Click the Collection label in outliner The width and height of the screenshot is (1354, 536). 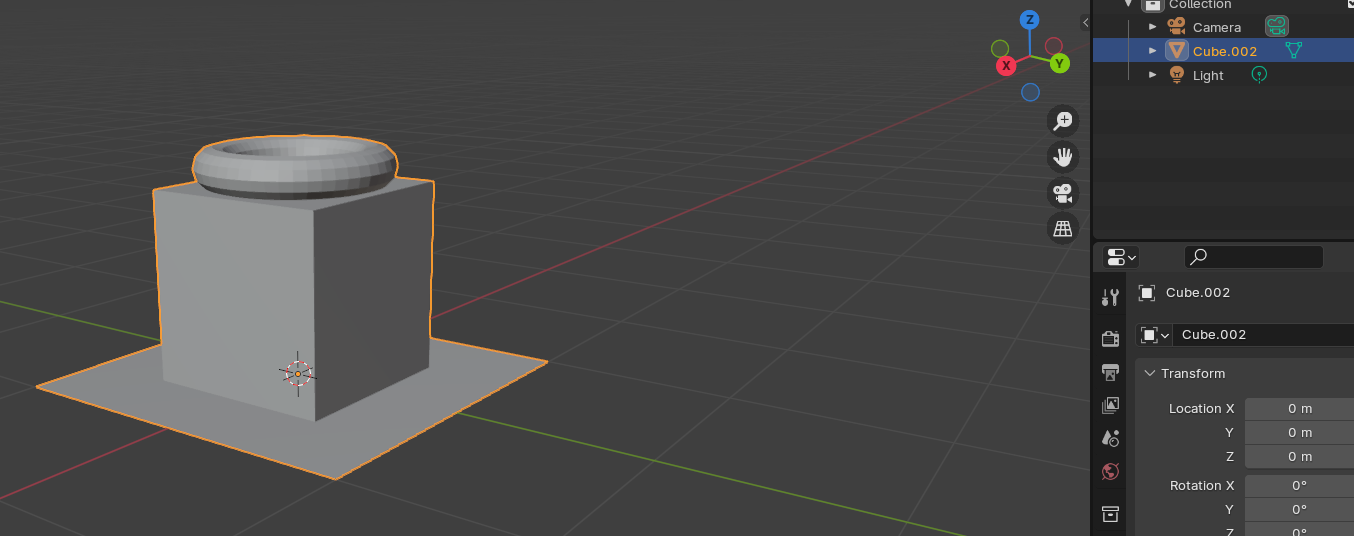tap(1200, 5)
